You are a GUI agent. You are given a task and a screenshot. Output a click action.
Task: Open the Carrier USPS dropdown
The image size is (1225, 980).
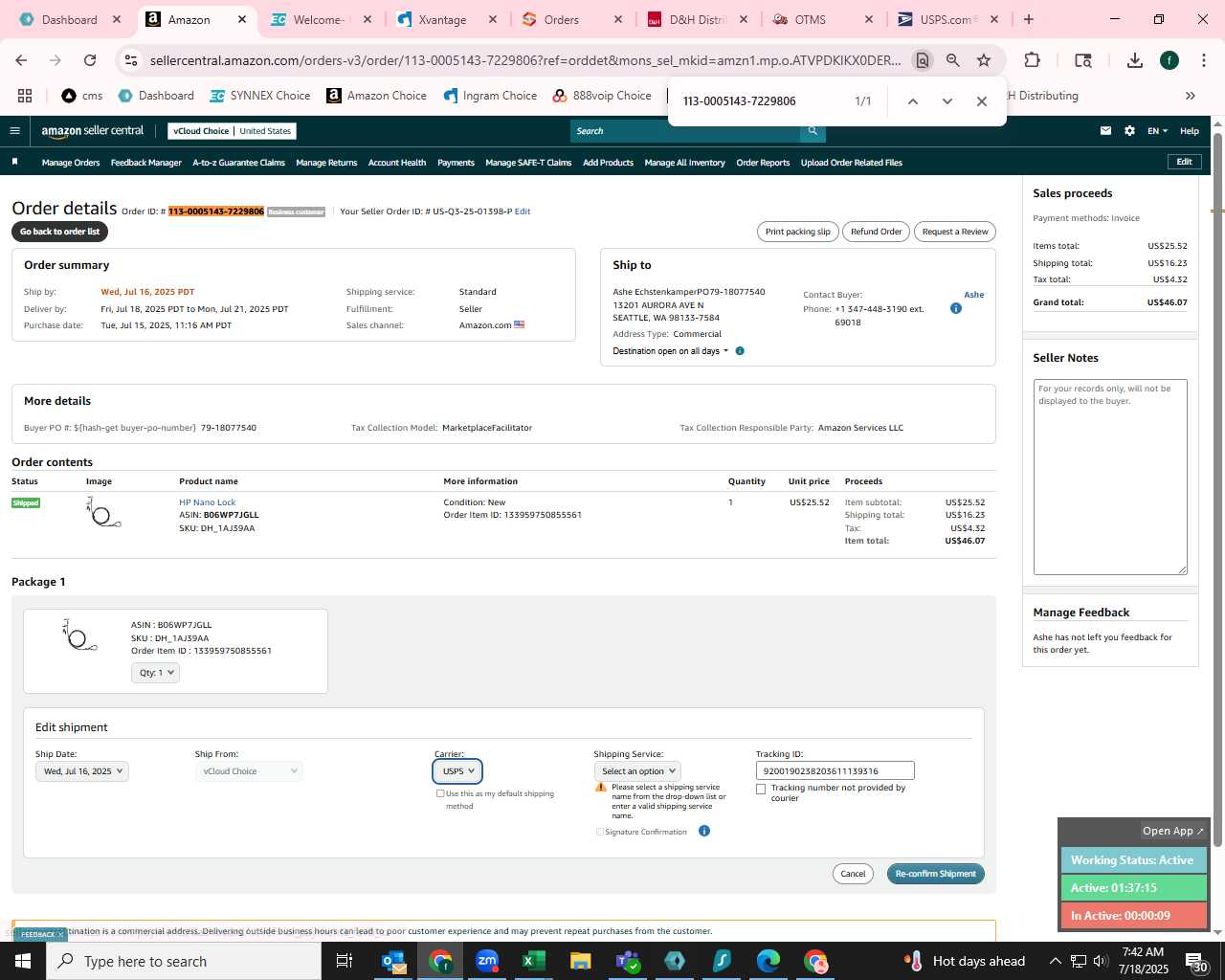[x=457, y=771]
